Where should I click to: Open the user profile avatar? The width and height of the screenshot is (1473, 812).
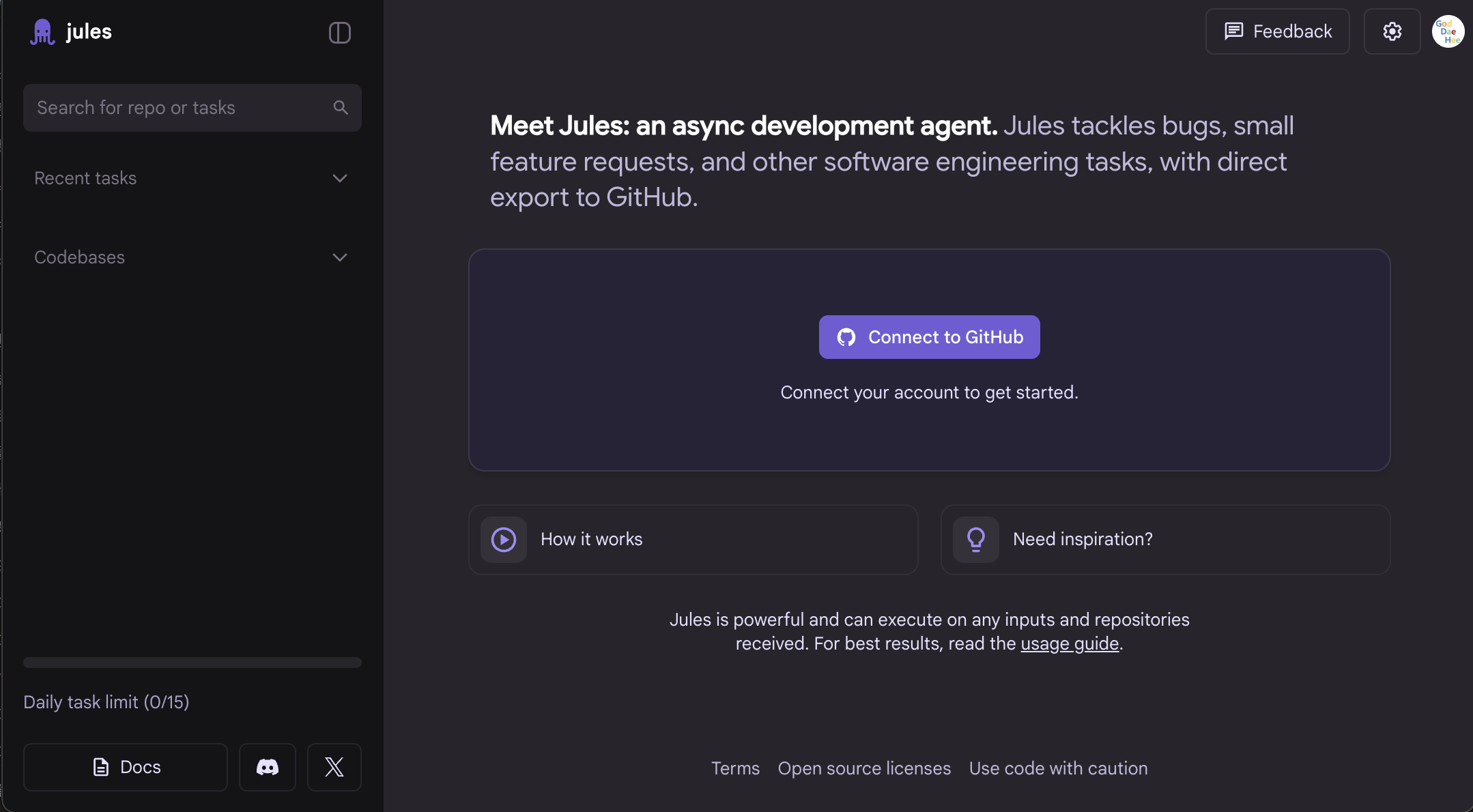[x=1447, y=31]
